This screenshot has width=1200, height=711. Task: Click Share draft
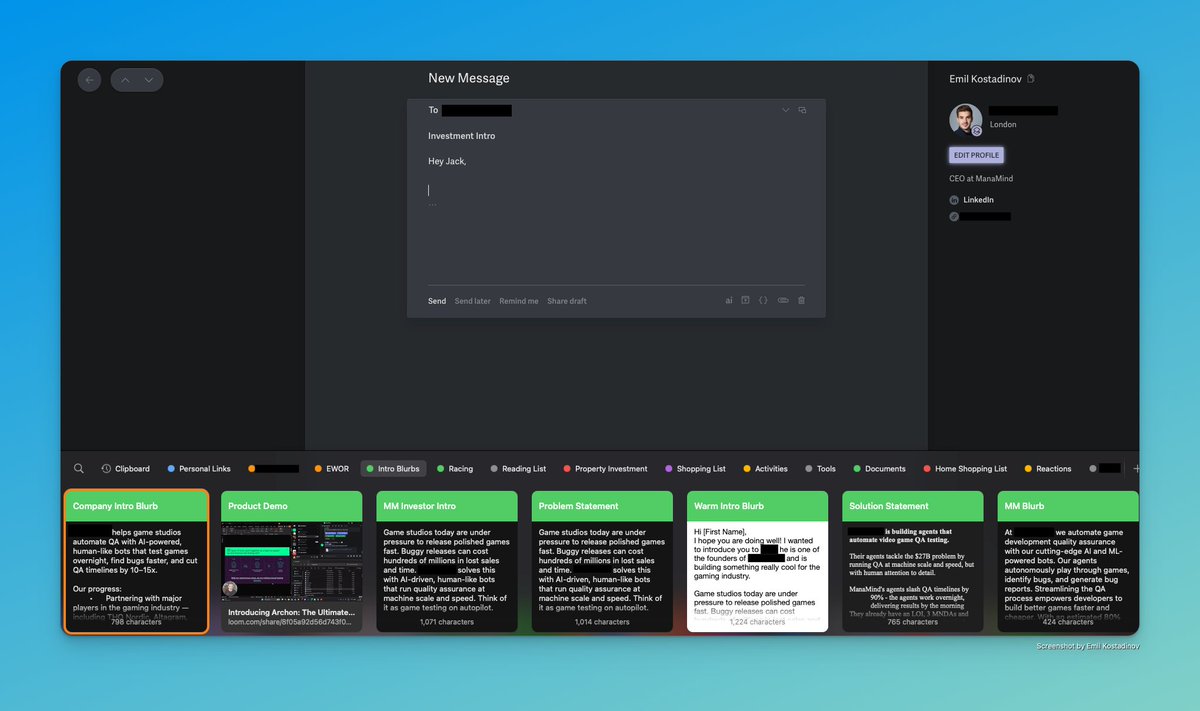tap(567, 301)
